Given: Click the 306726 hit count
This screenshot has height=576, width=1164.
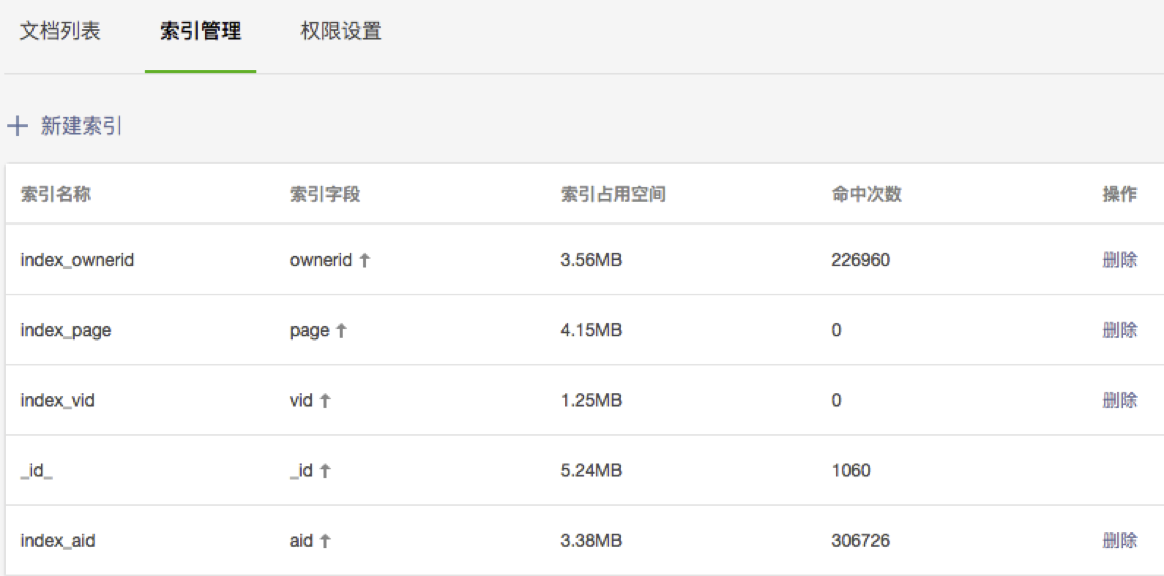Looking at the screenshot, I should (x=860, y=541).
